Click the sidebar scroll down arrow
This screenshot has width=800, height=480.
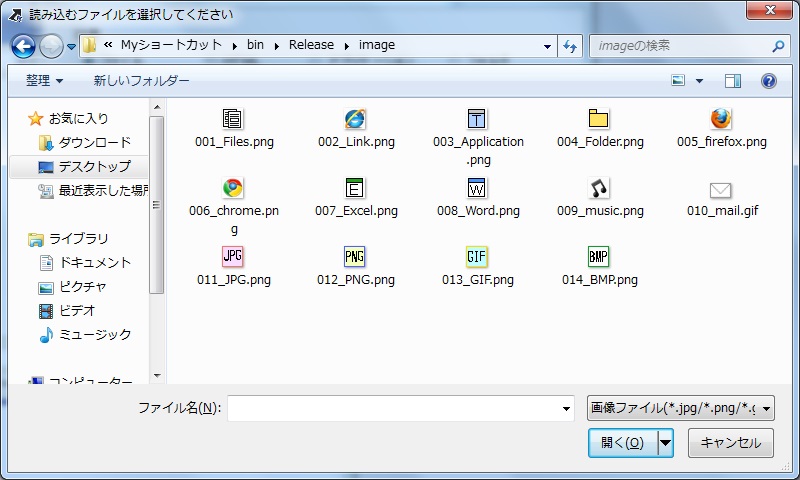[157, 376]
